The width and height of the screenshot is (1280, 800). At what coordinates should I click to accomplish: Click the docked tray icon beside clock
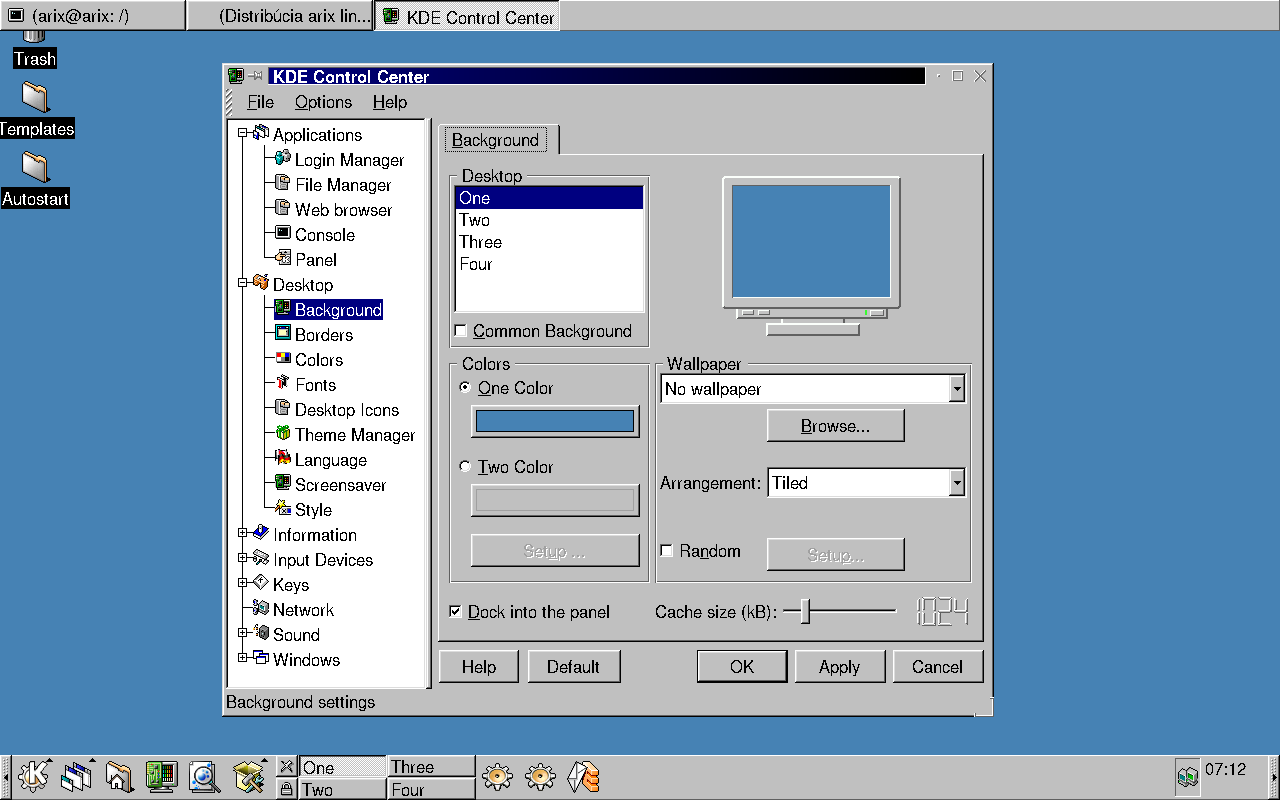pos(1187,775)
